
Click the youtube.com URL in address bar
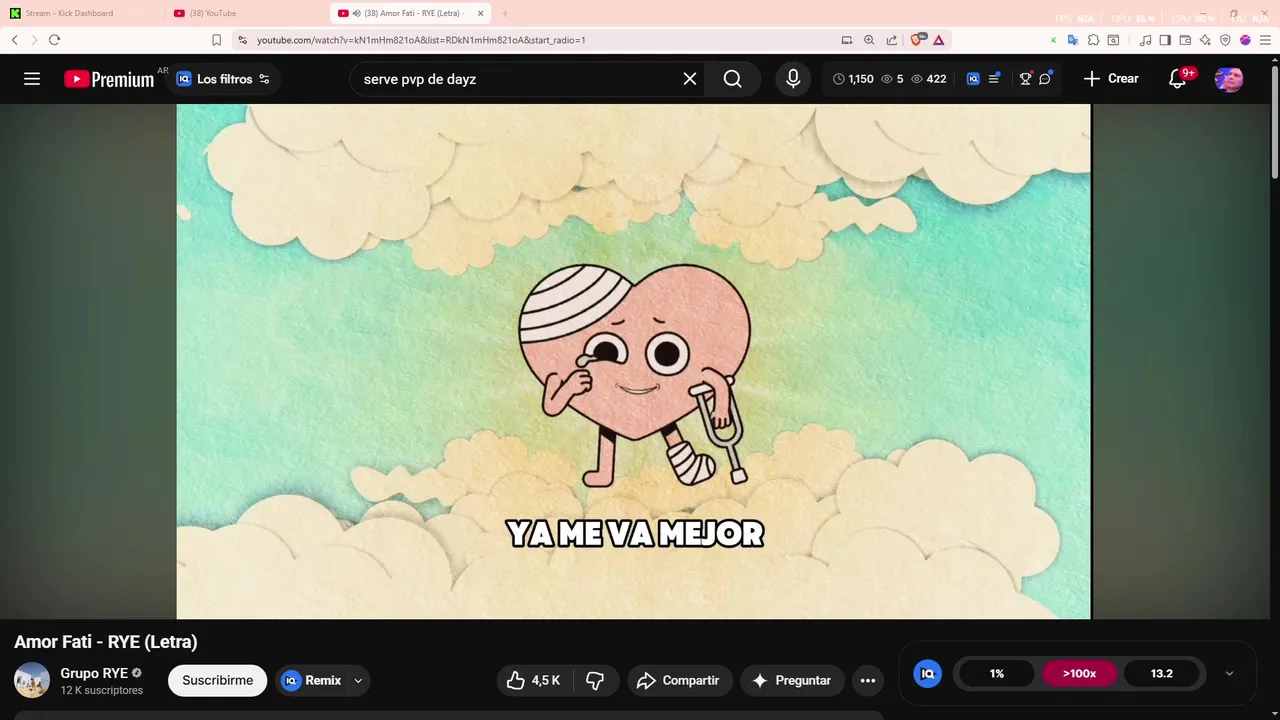421,40
